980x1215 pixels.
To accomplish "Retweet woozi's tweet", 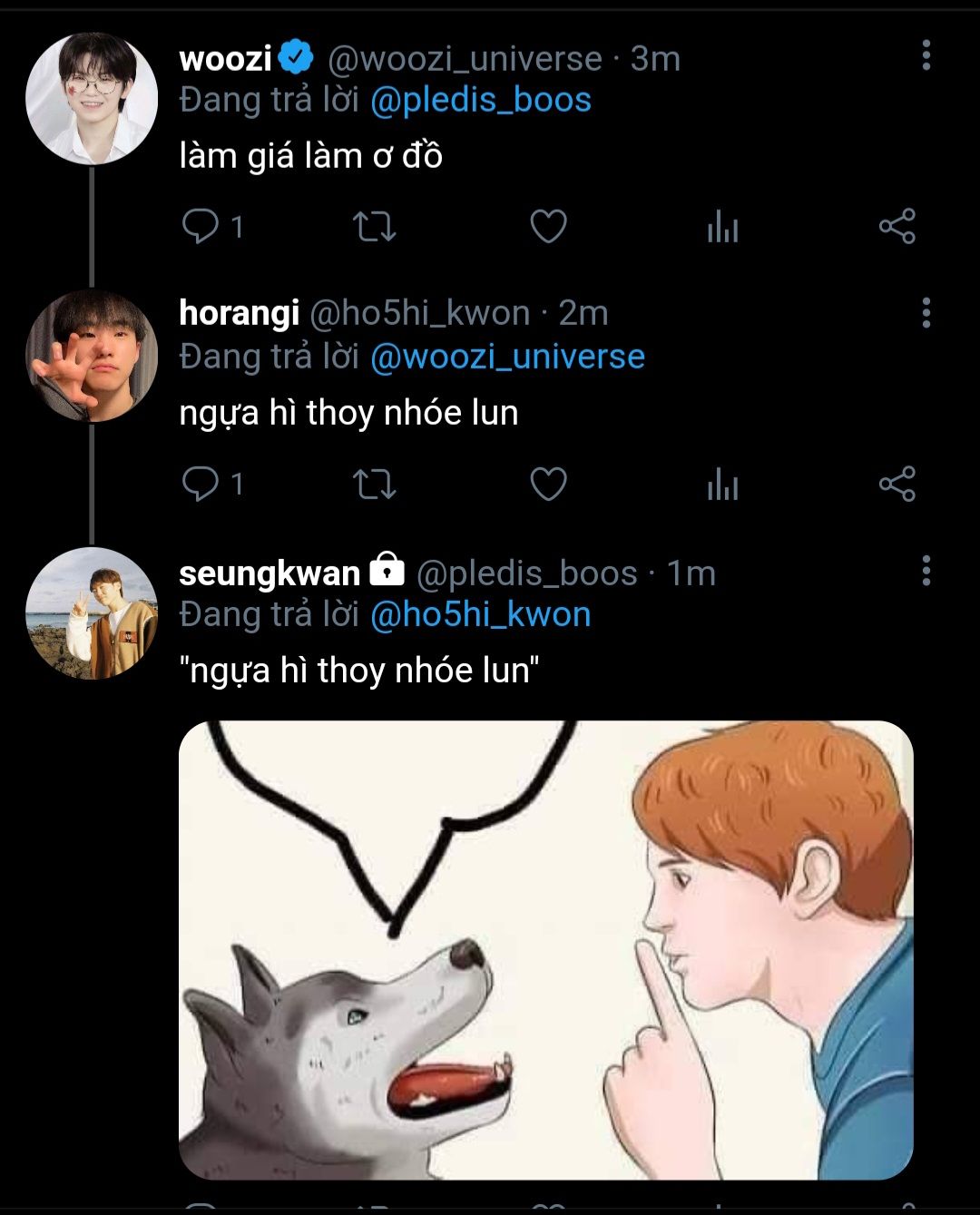I will (x=374, y=226).
